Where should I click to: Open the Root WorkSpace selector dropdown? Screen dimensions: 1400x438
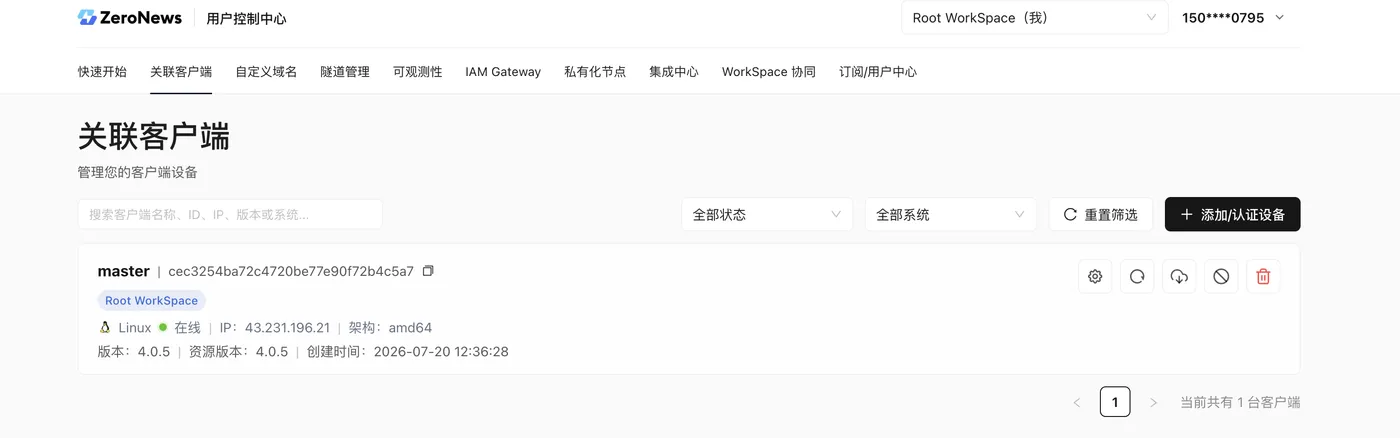pyautogui.click(x=1035, y=18)
